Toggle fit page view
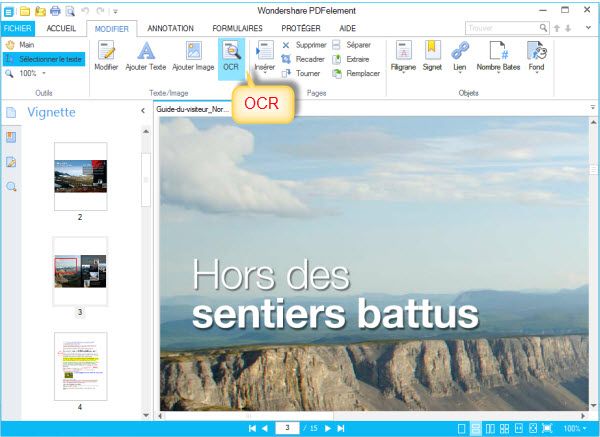This screenshot has width=600, height=437. (533, 429)
